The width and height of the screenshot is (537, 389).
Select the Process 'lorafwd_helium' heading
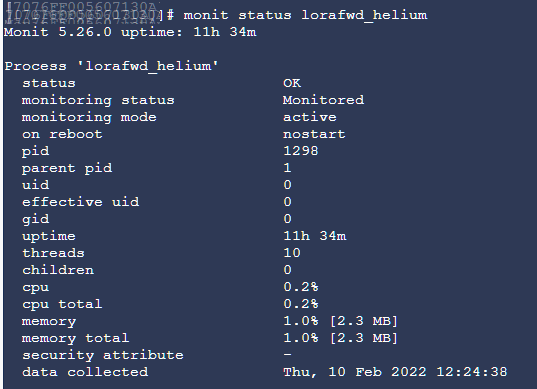(x=111, y=66)
